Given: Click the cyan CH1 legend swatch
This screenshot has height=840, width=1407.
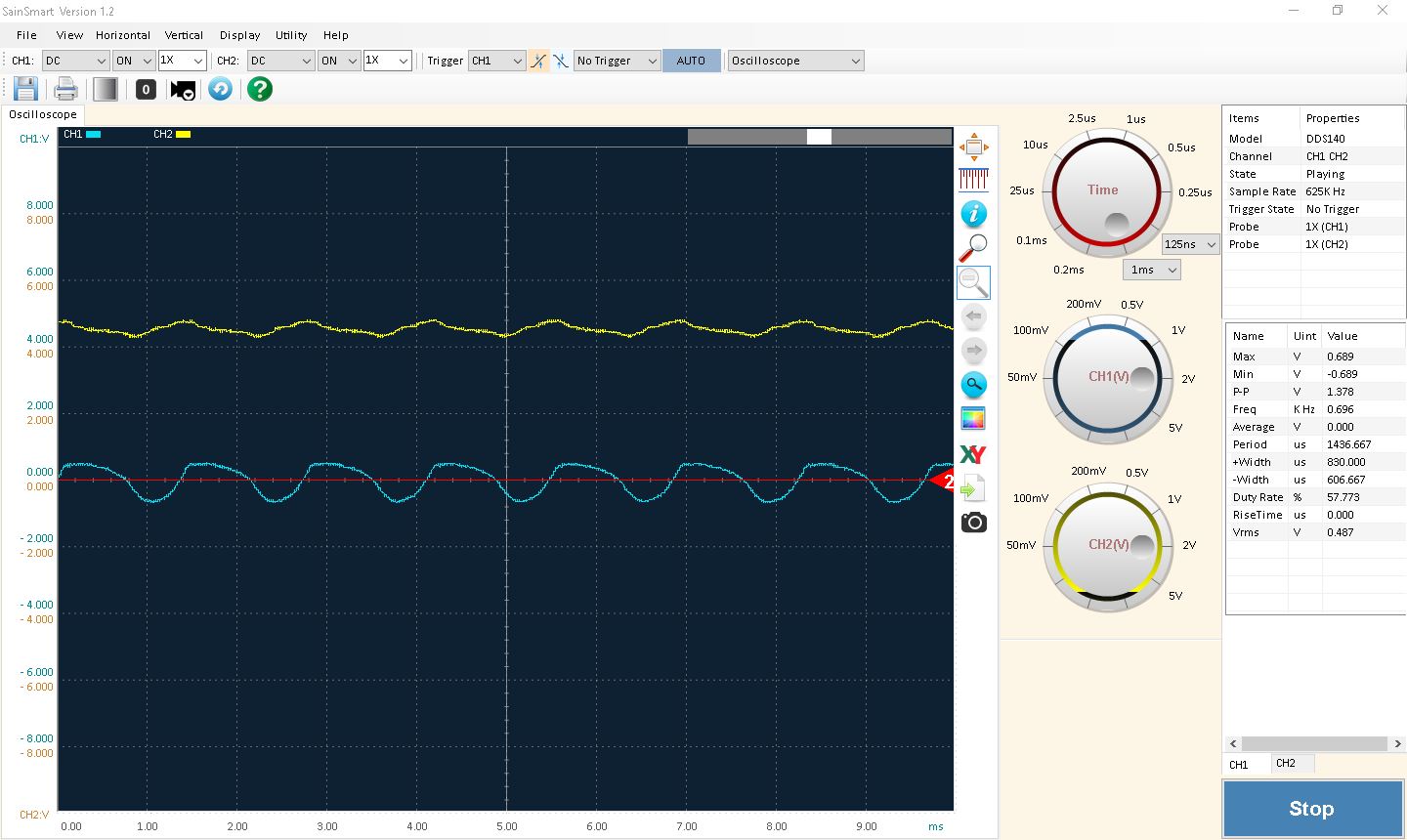Looking at the screenshot, I should pyautogui.click(x=93, y=135).
